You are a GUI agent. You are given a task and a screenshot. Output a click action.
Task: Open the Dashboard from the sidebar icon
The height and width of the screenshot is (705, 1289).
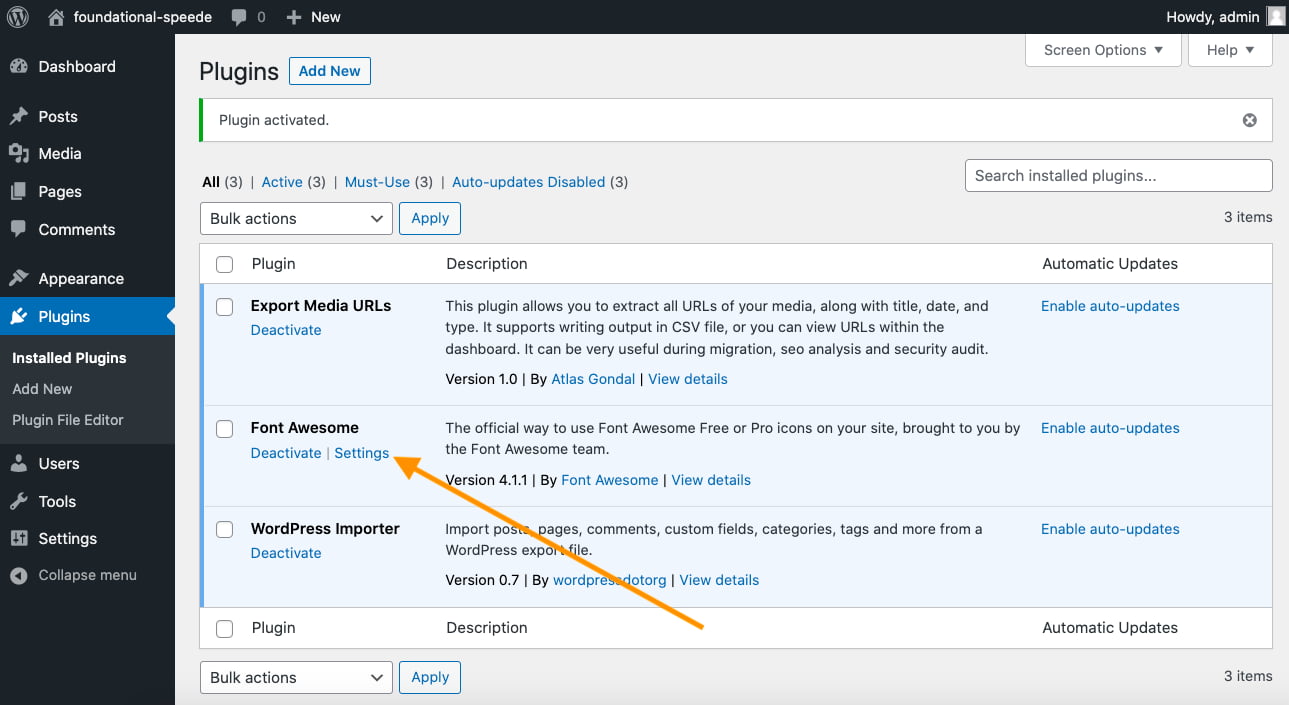pos(22,66)
